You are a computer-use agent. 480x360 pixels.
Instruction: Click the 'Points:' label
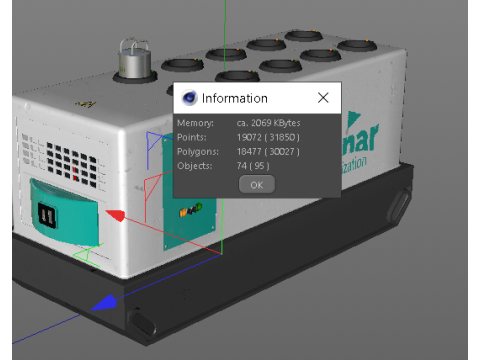click(192, 137)
